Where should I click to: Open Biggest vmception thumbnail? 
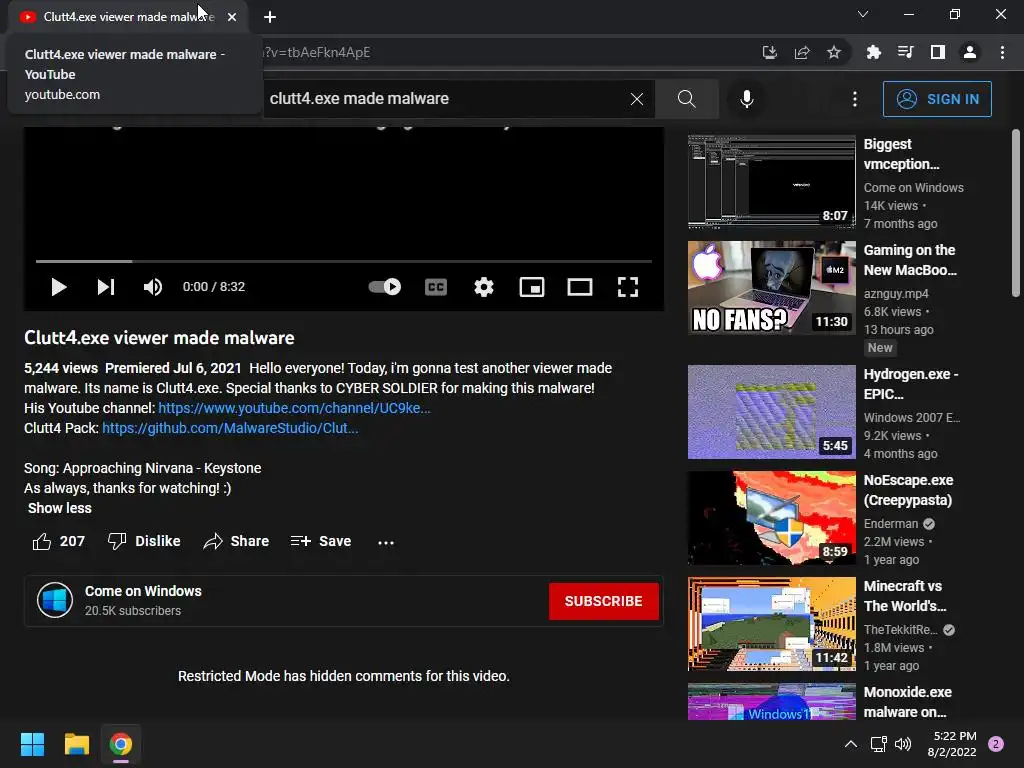(x=771, y=182)
